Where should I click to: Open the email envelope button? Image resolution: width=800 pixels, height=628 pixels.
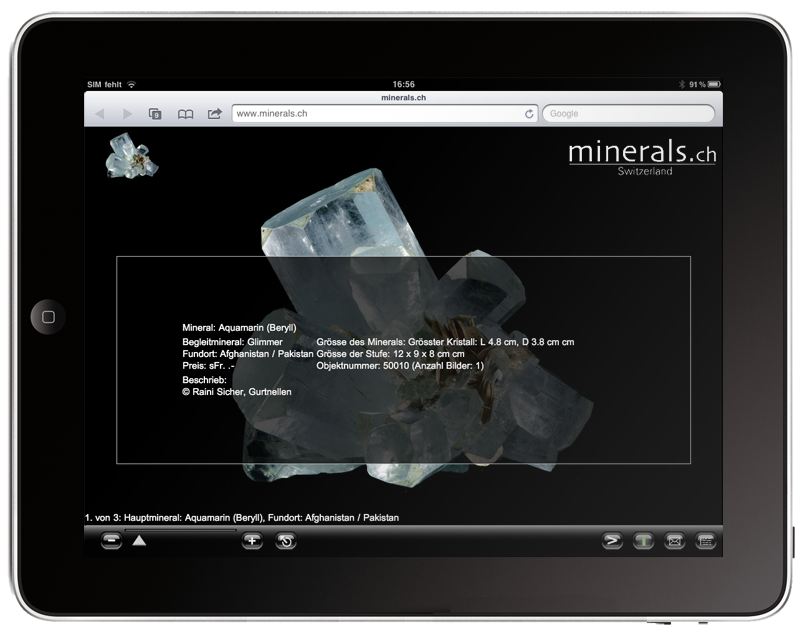[x=674, y=541]
